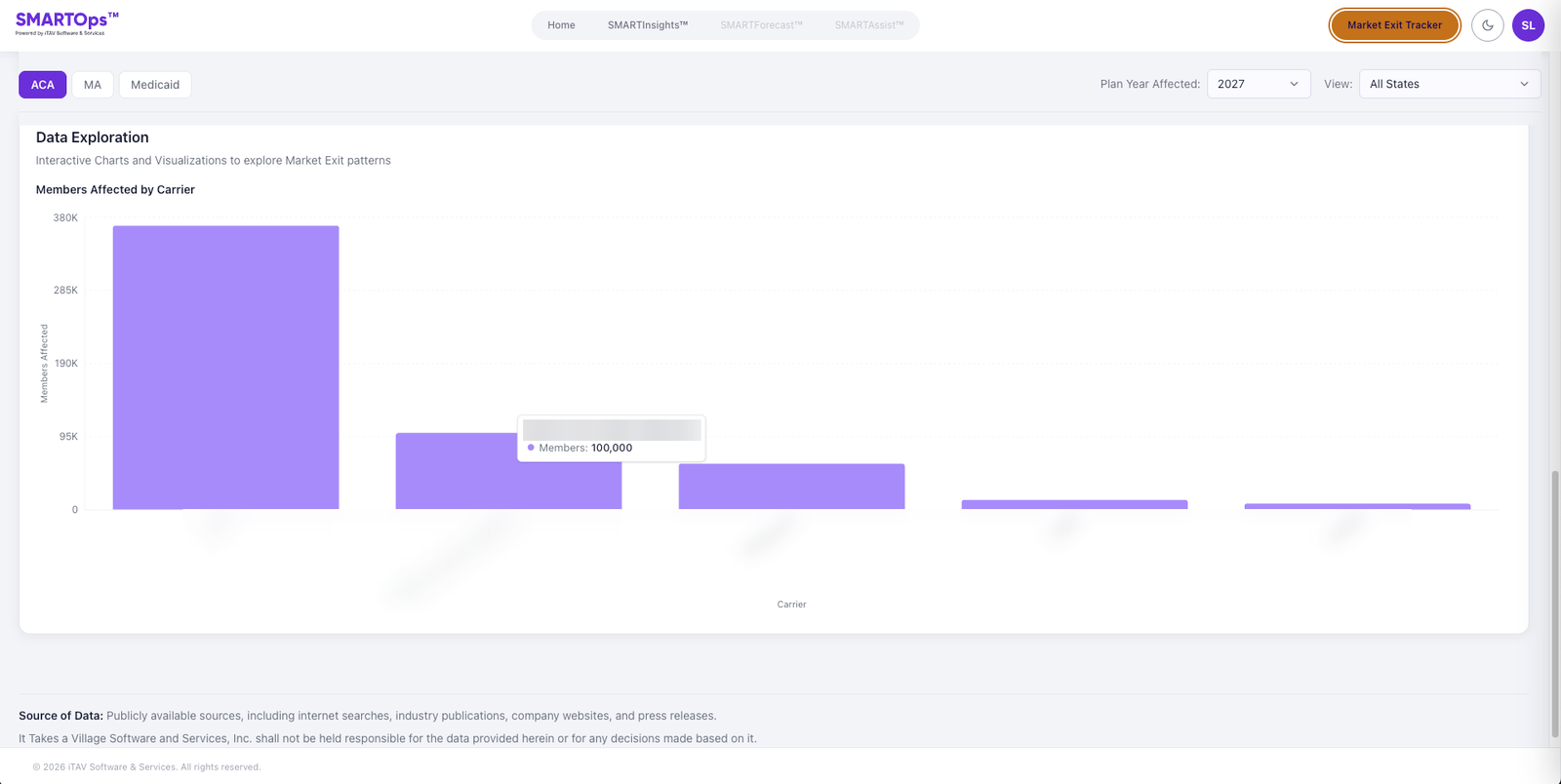Viewport: 1561px width, 784px height.
Task: Select the ACA tab
Action: click(x=43, y=85)
